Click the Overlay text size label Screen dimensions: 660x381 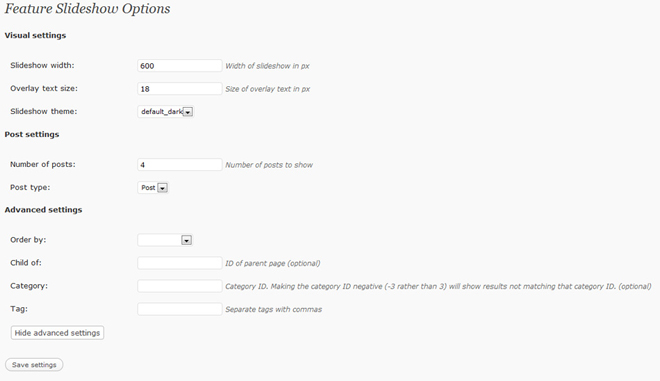44,88
